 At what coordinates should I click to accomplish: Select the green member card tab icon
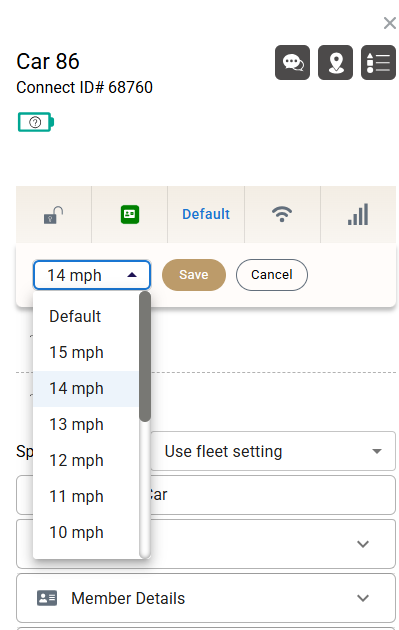coord(130,215)
